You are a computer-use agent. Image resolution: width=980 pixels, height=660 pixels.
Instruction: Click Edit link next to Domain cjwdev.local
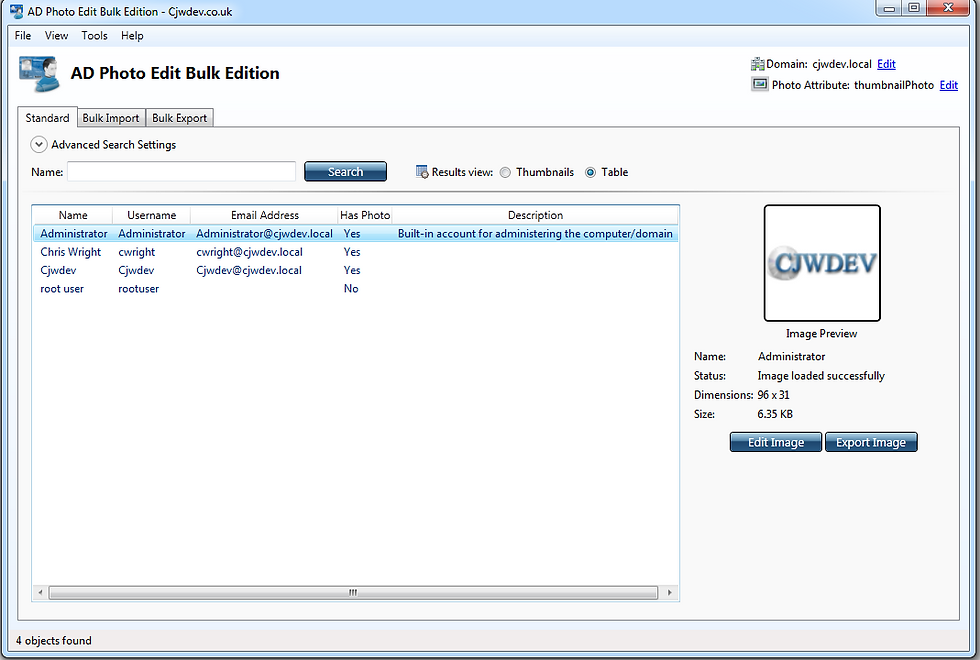886,64
